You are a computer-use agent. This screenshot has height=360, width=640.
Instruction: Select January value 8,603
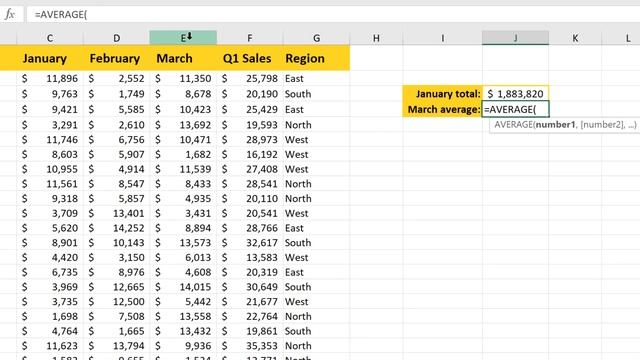[50, 154]
